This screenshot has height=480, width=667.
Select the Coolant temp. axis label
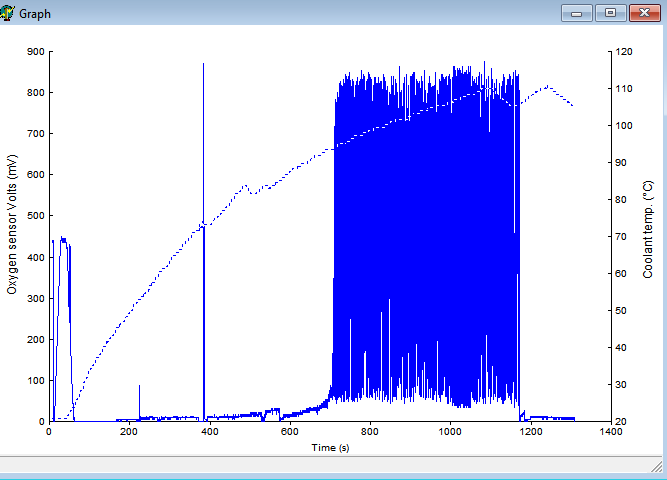tap(647, 230)
